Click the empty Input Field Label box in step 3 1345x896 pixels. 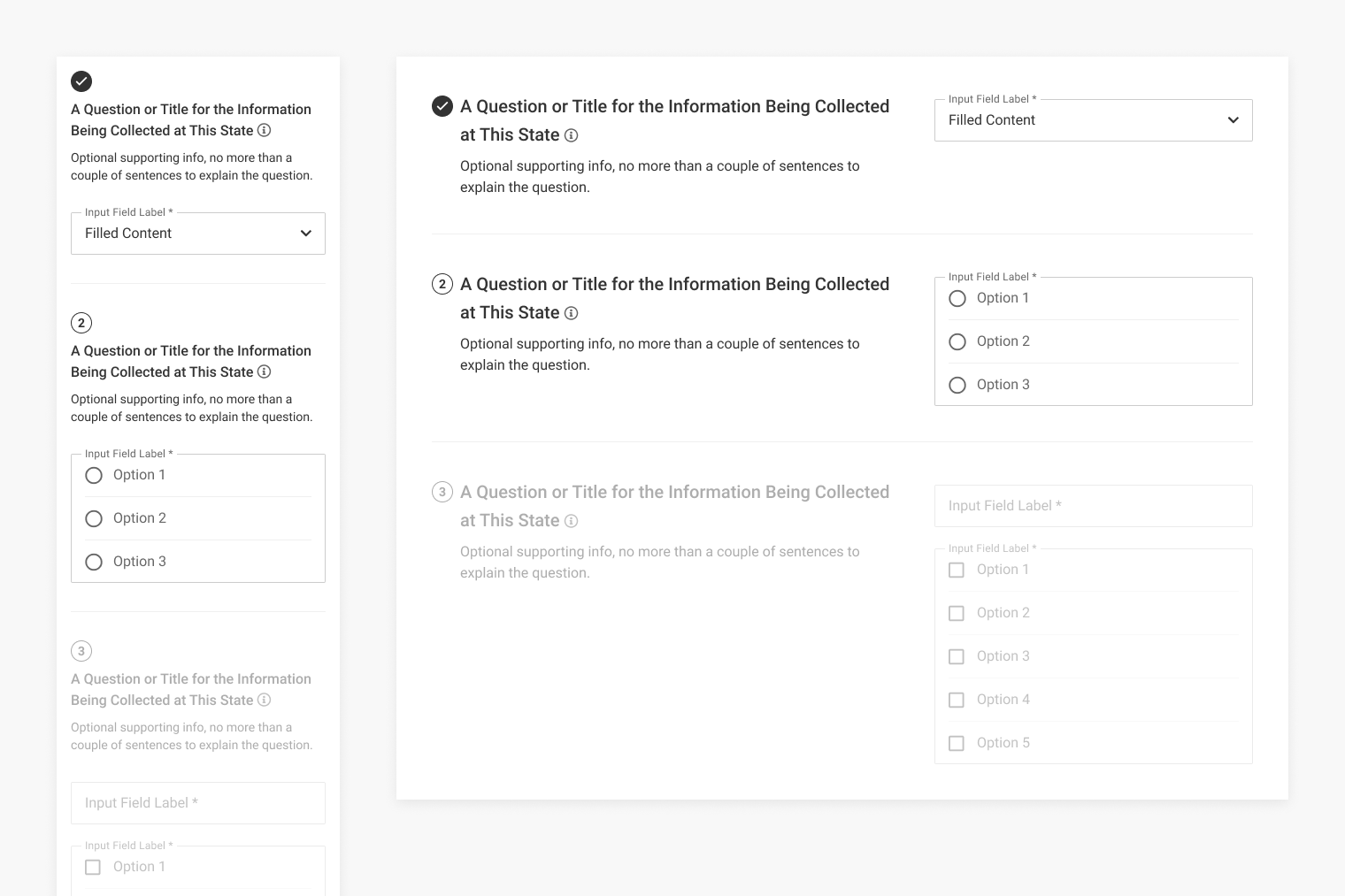pyautogui.click(x=1094, y=506)
